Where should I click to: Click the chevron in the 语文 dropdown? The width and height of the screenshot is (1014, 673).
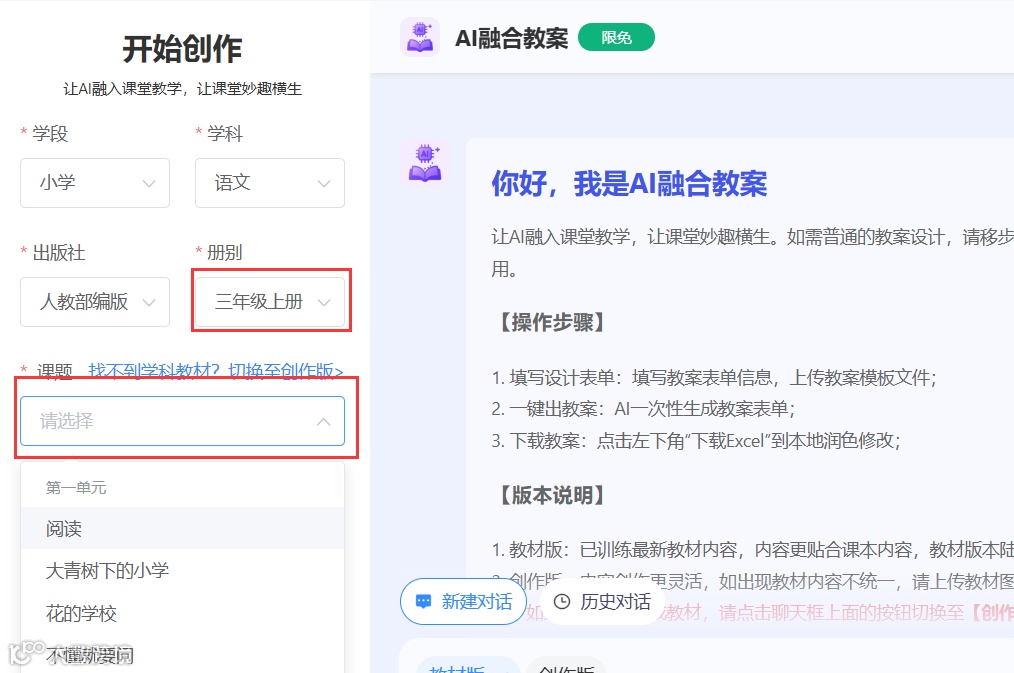324,184
